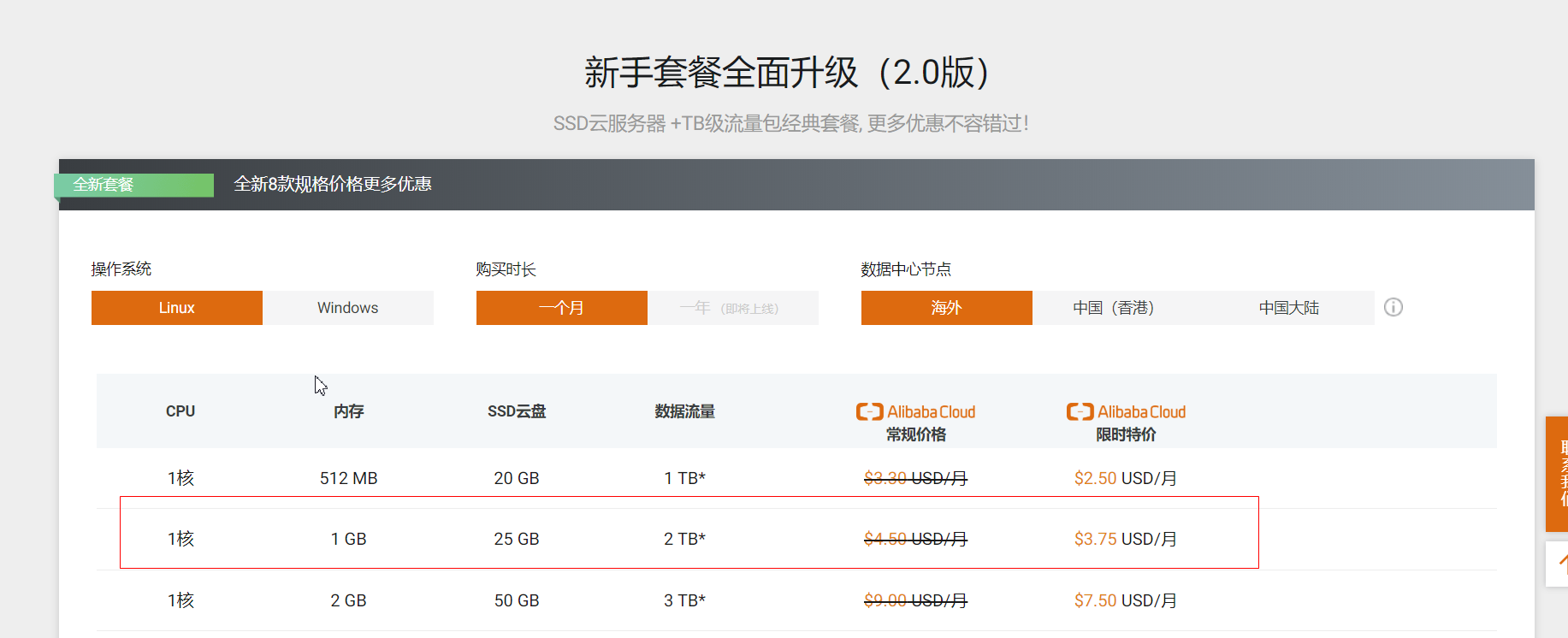The width and height of the screenshot is (1568, 638).
Task: Click the 2 GB memory cell
Action: coord(349,600)
